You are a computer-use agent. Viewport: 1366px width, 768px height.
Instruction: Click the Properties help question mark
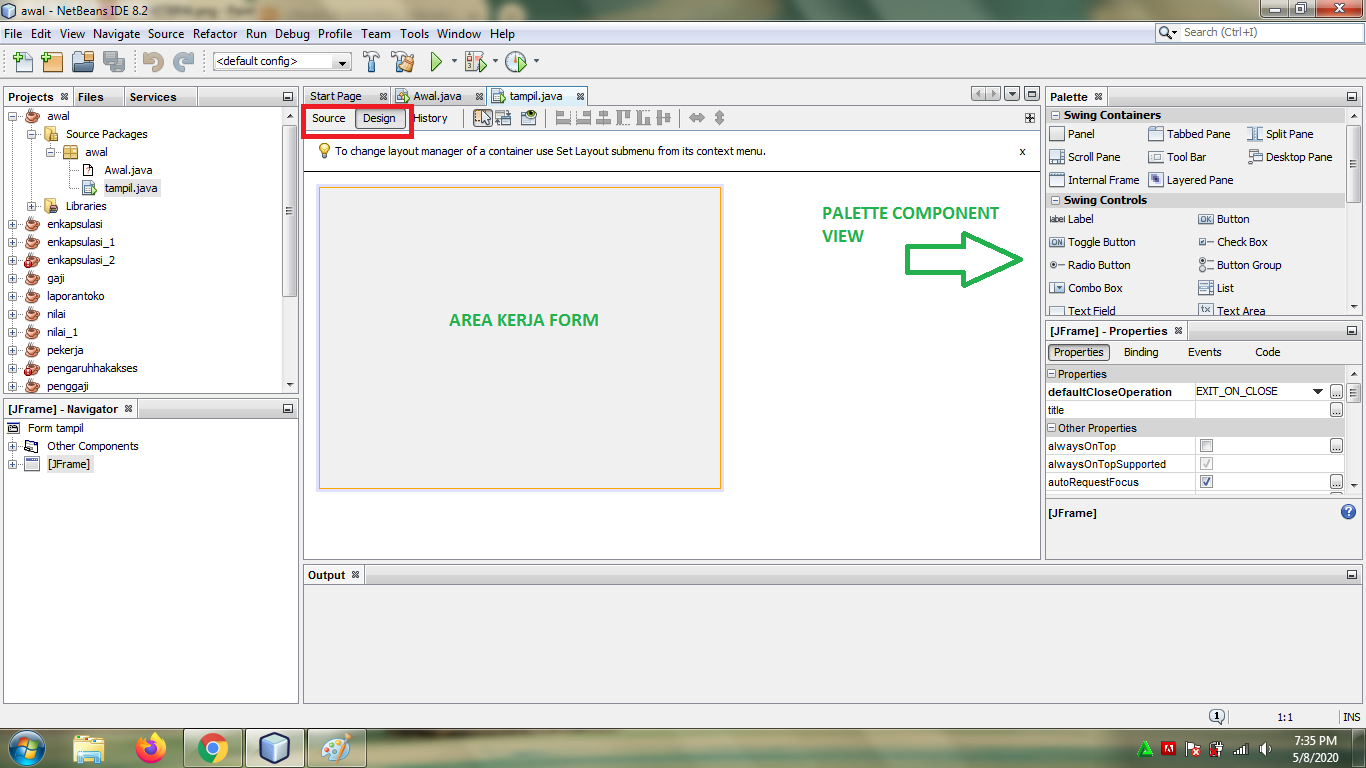(x=1347, y=512)
